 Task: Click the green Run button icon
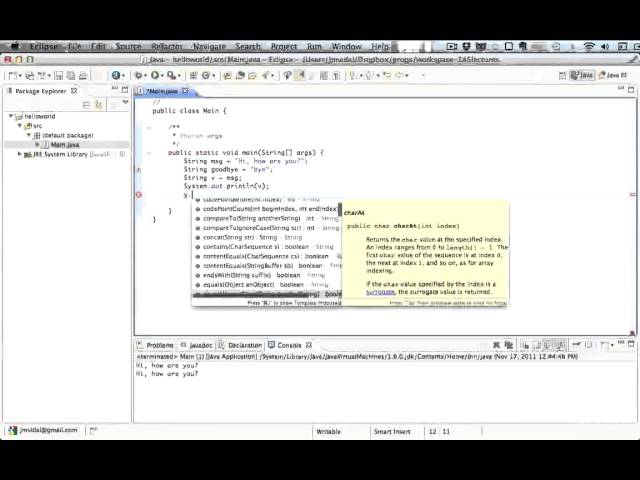[x=155, y=76]
